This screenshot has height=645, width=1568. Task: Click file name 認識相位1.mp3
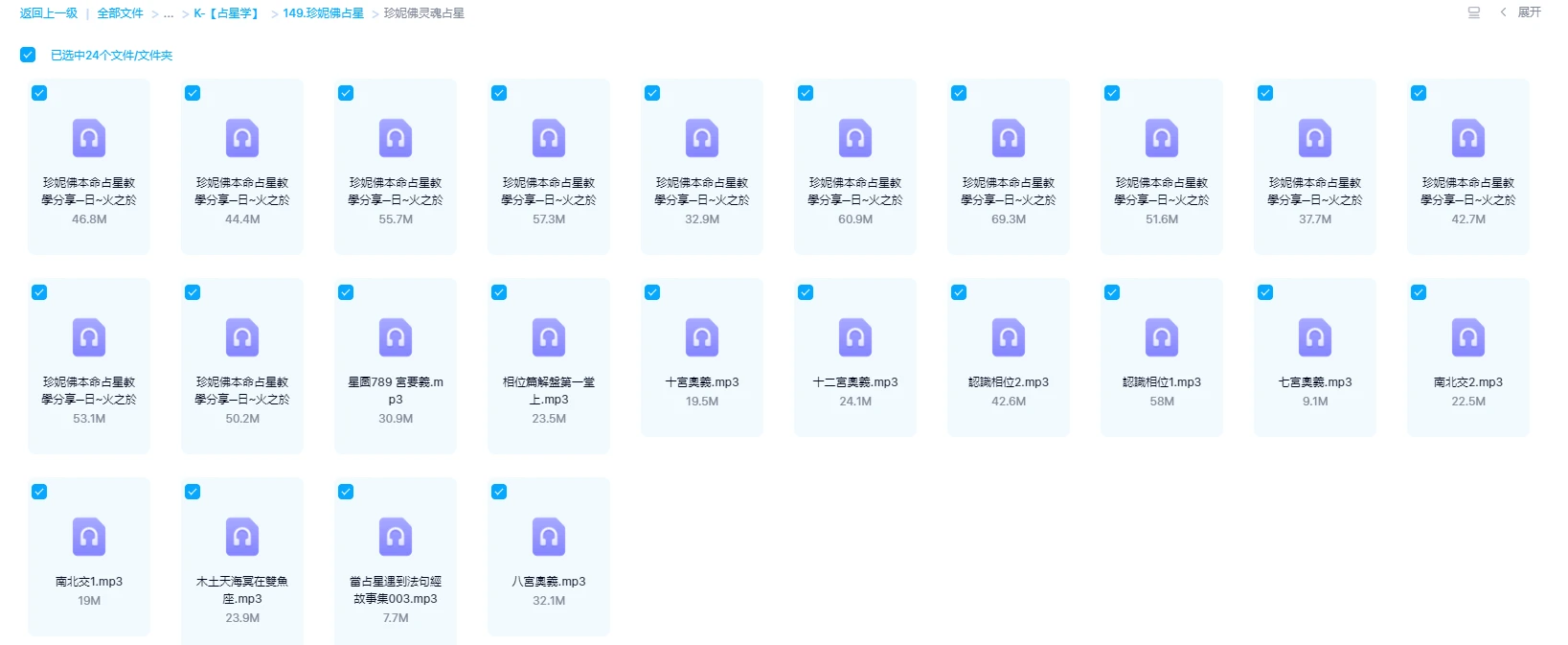tap(1162, 381)
